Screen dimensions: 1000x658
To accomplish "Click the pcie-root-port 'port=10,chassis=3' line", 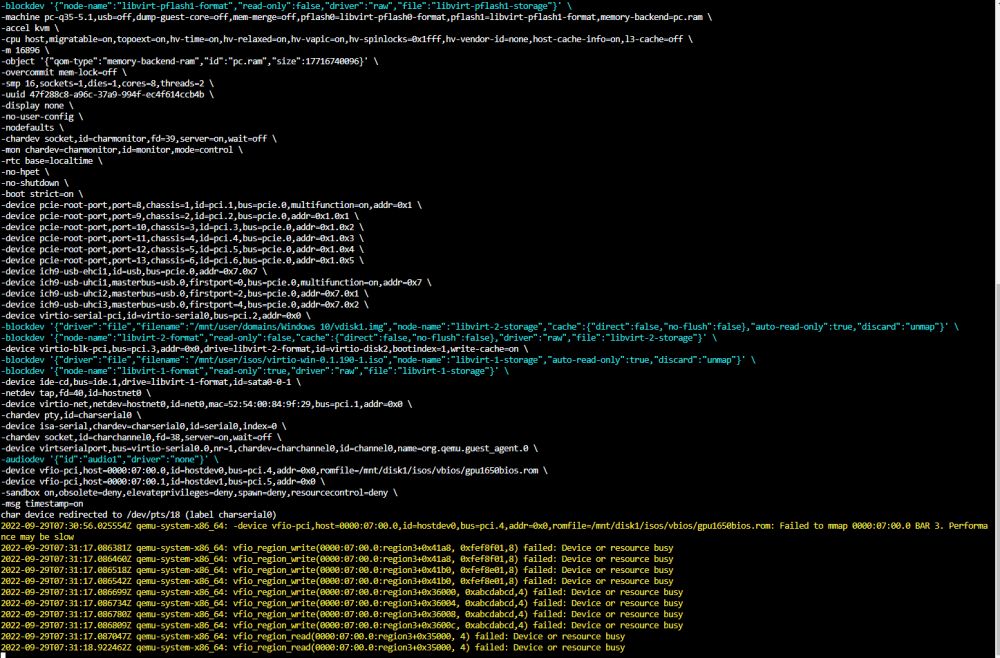I will (x=182, y=227).
